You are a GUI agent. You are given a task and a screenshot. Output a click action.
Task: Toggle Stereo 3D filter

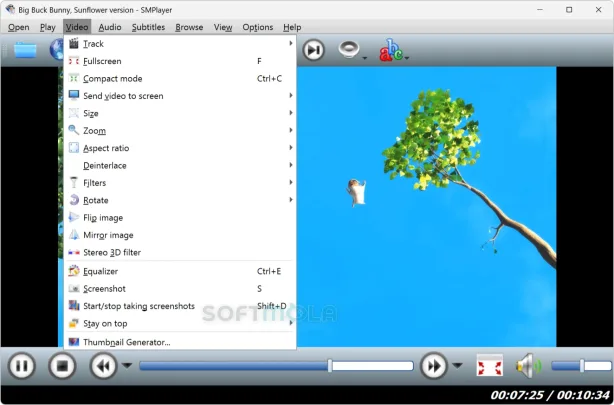coord(180,252)
